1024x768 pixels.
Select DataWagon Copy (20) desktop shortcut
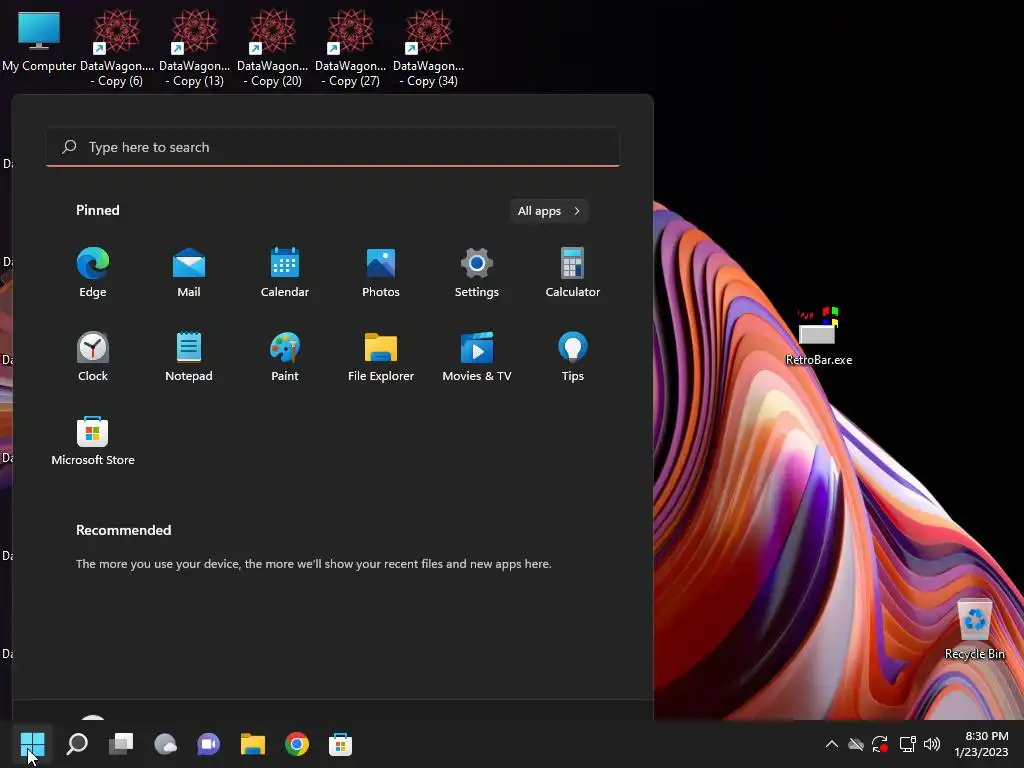pos(272,49)
